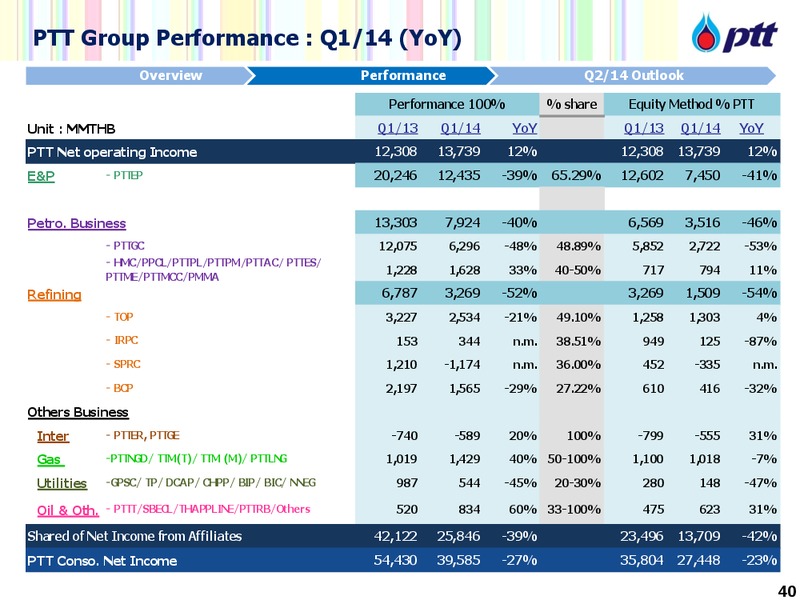
Task: Click the 48.89% share for PTTGC
Action: [x=578, y=246]
